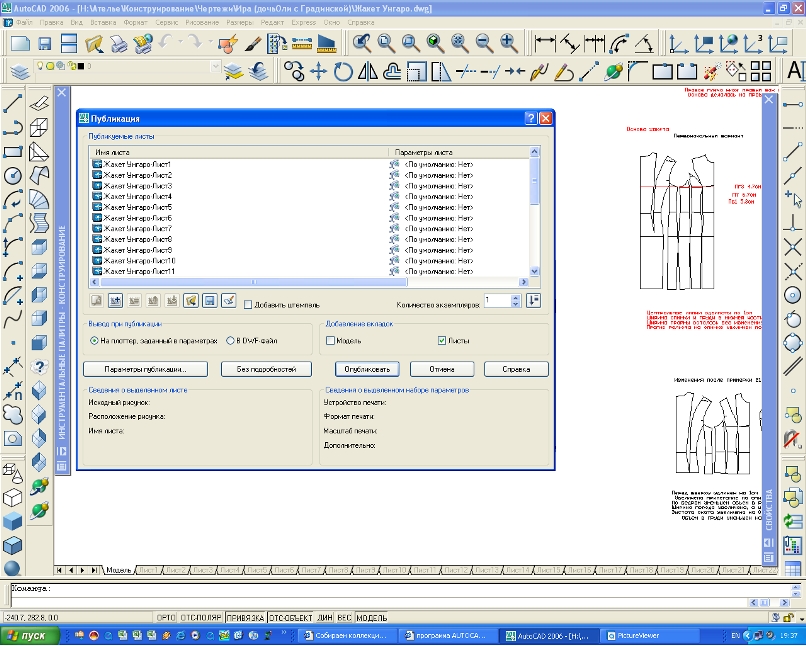Enable the 'Добавить штемпель' checkbox
Screen dimensions: 806x646
tap(248, 304)
